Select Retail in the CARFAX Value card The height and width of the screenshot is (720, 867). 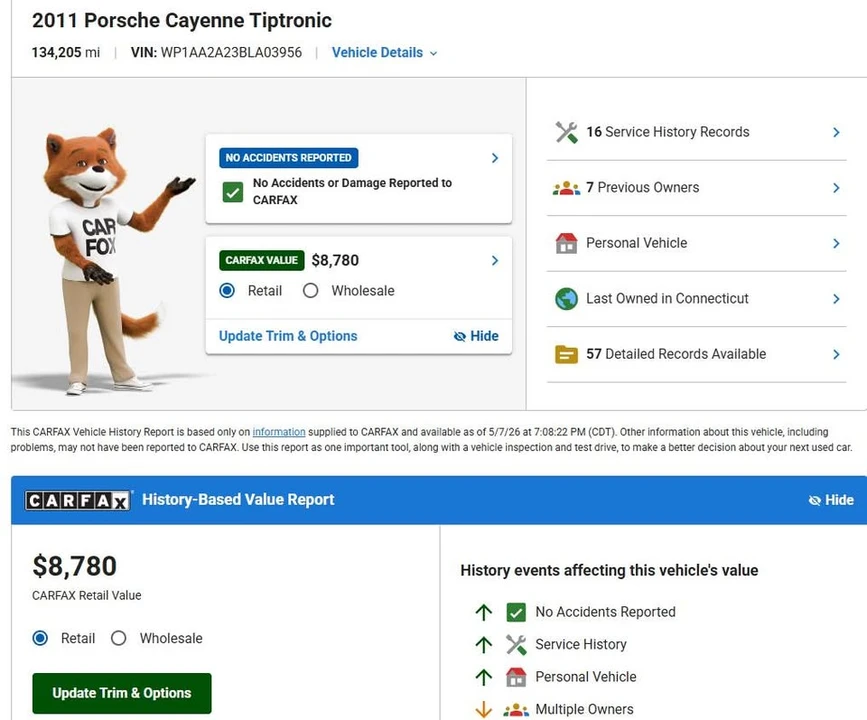pos(227,291)
